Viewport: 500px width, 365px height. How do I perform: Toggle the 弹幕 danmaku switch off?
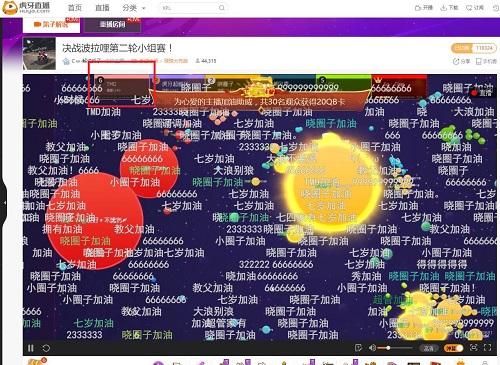[x=453, y=348]
